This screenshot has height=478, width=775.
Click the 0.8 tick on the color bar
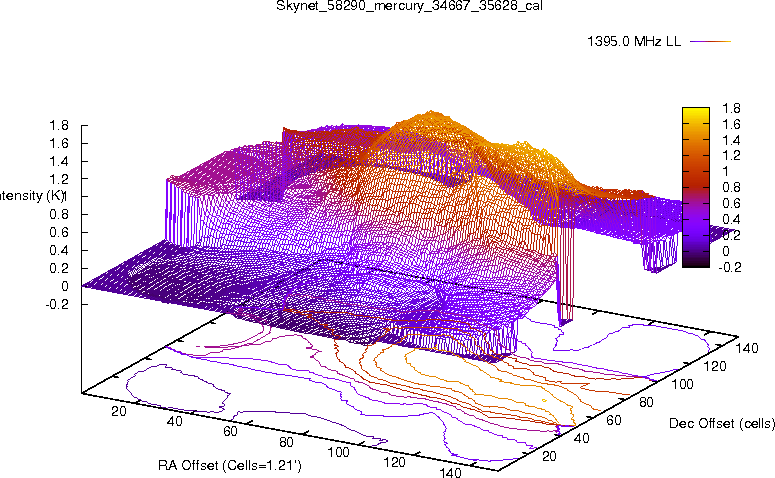point(731,187)
